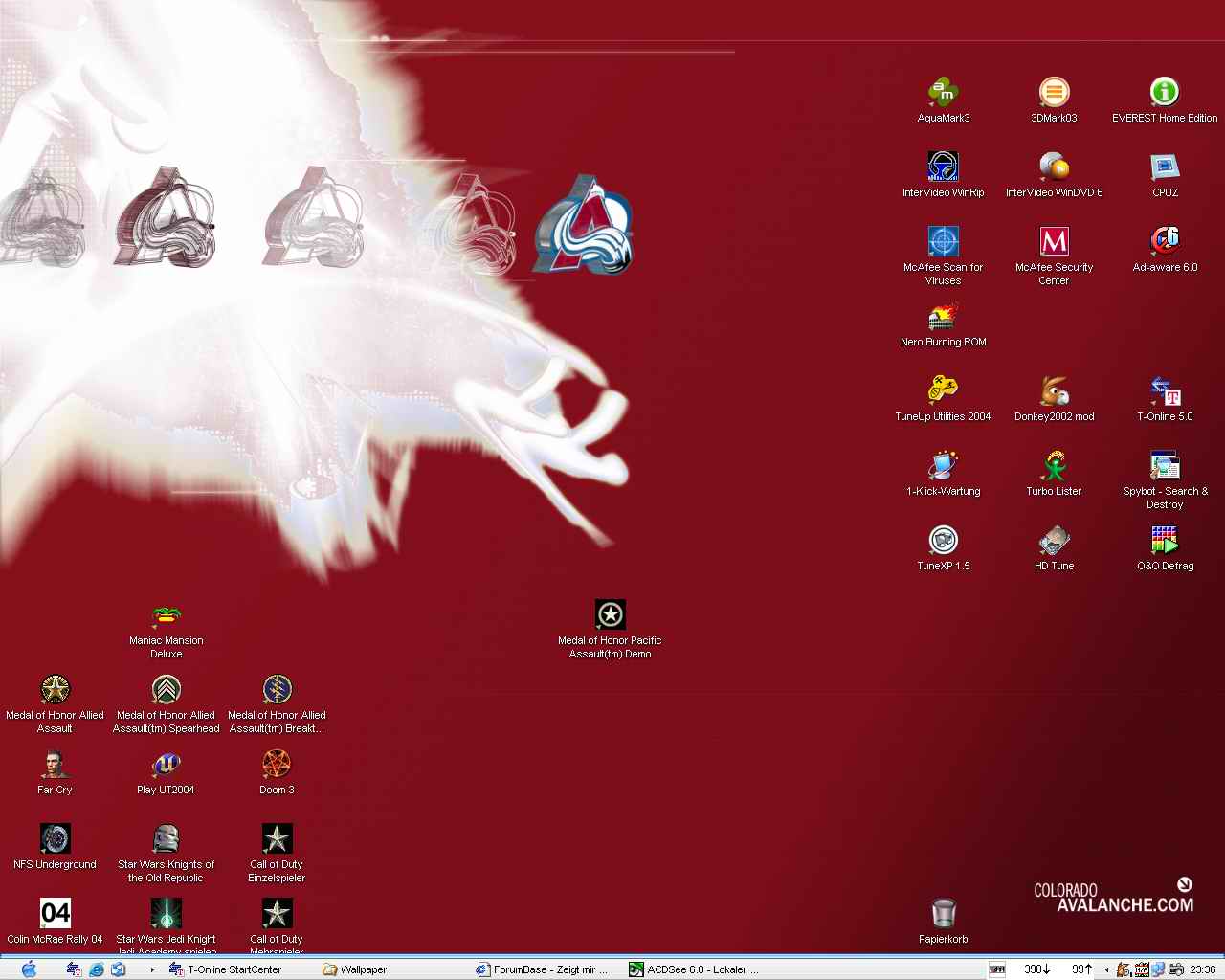
Task: Launch 3DMark03 from the desktop
Action: (x=1054, y=92)
